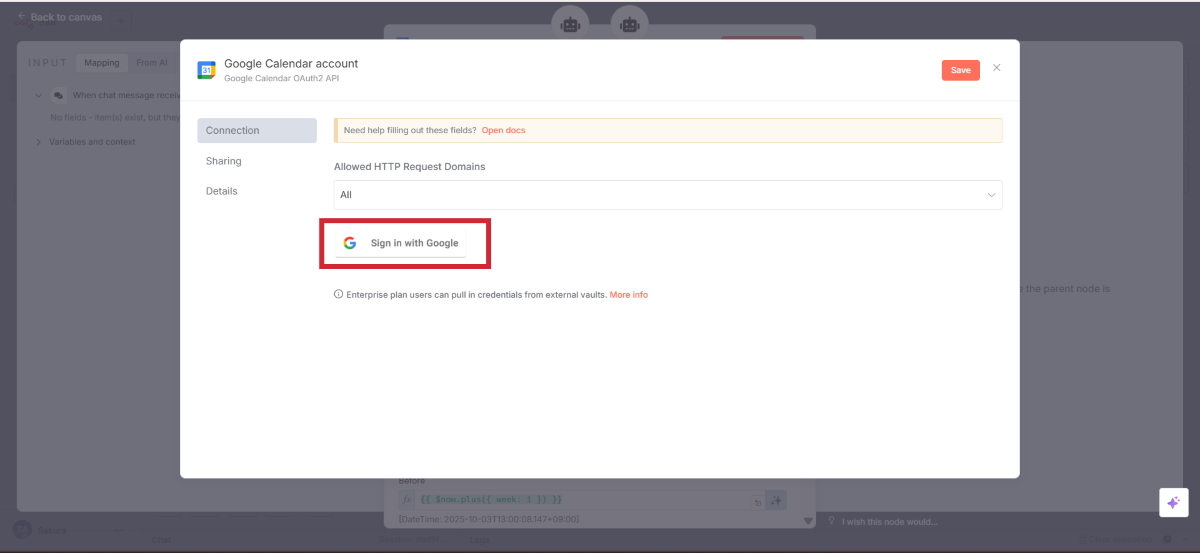1200x553 pixels.
Task: Expand Variables and context section
Action: pos(38,142)
